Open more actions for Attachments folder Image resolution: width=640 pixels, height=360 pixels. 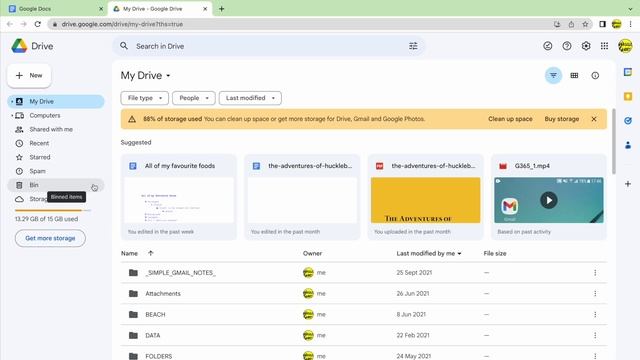(x=595, y=293)
